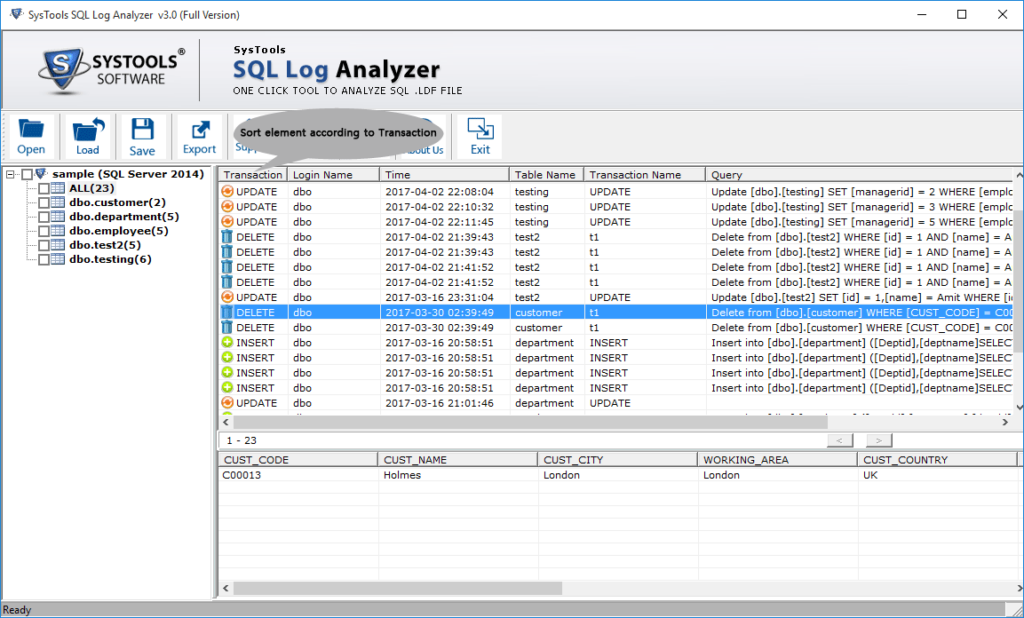Screen dimensions: 1024x618
Task: Check the dbo.department(5) checkbox
Action: [x=43, y=217]
